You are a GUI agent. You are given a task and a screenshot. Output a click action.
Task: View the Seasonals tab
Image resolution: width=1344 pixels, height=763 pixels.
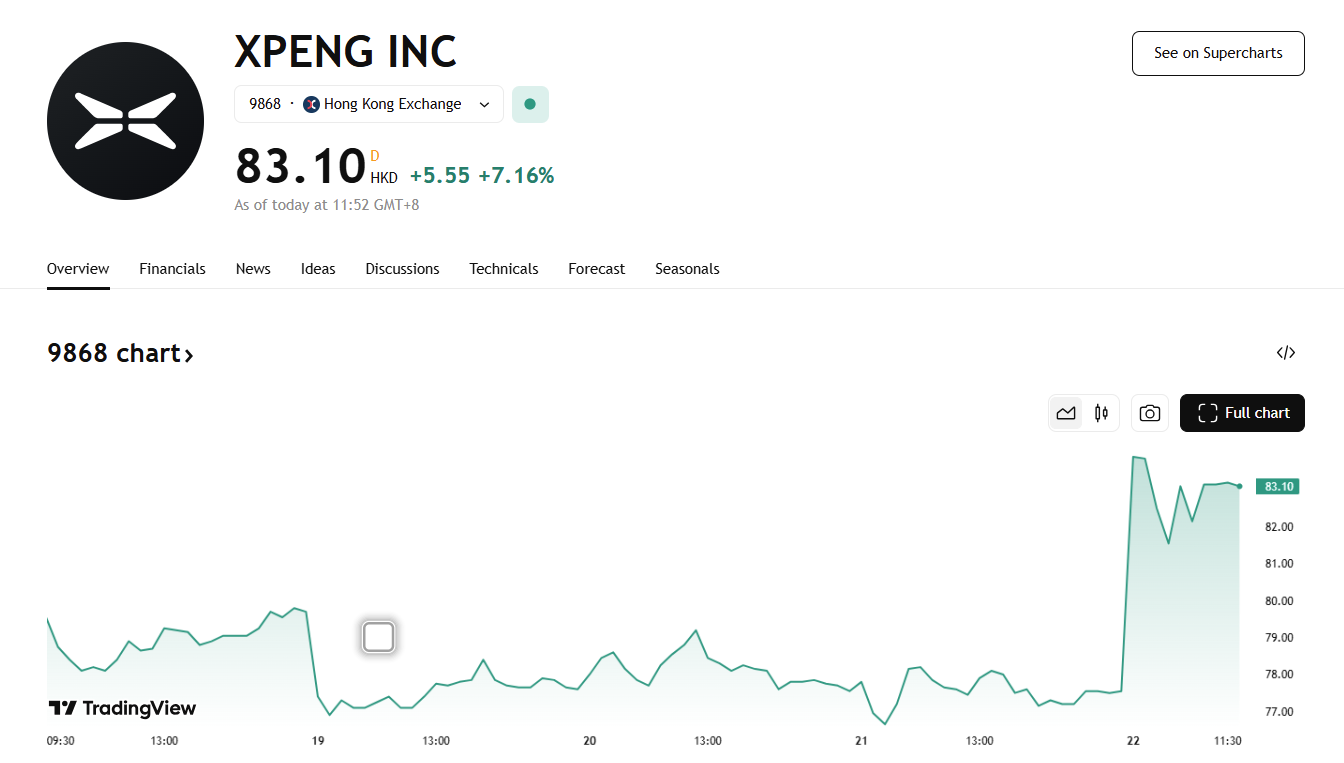(687, 269)
